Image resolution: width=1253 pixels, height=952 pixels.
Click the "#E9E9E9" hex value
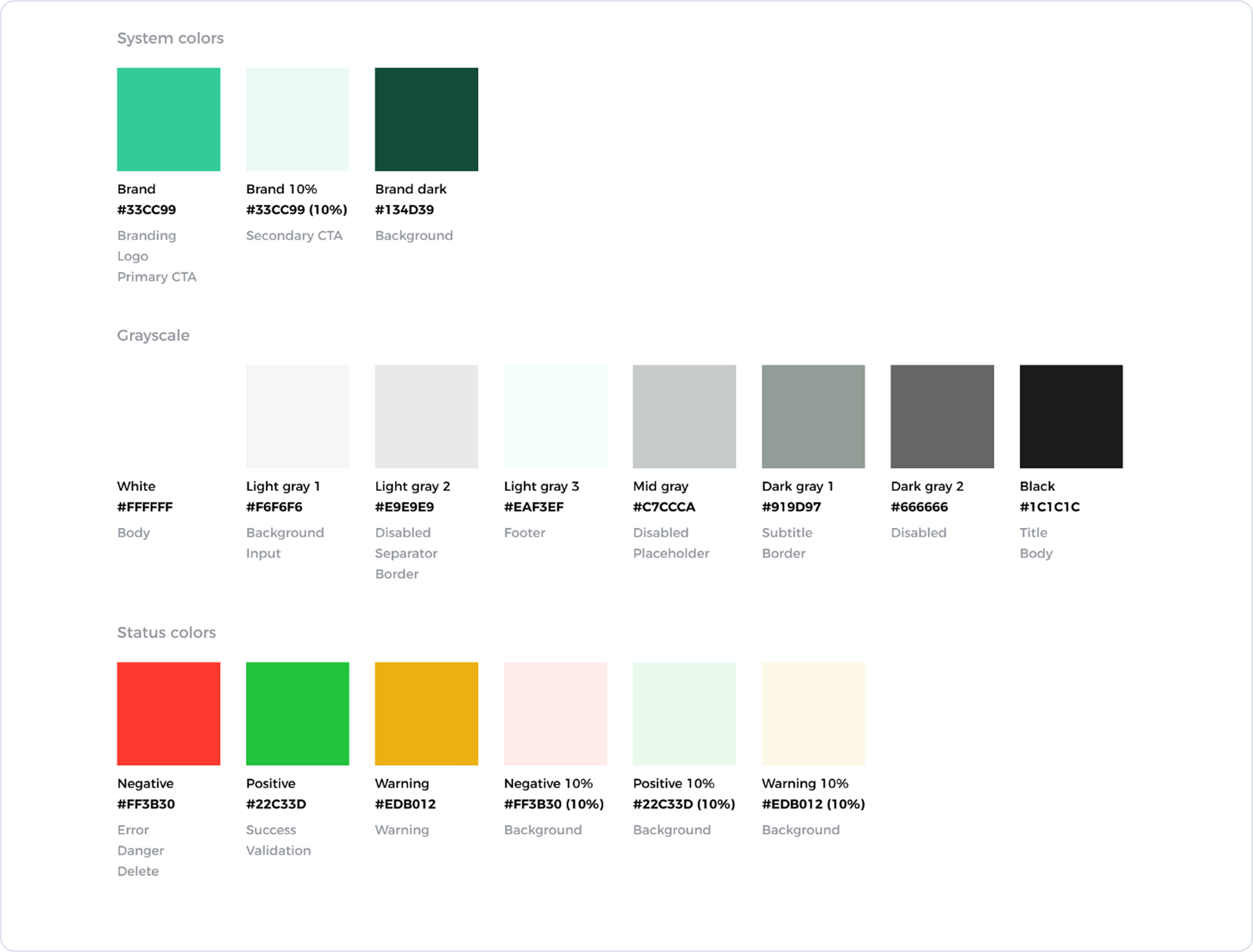404,507
